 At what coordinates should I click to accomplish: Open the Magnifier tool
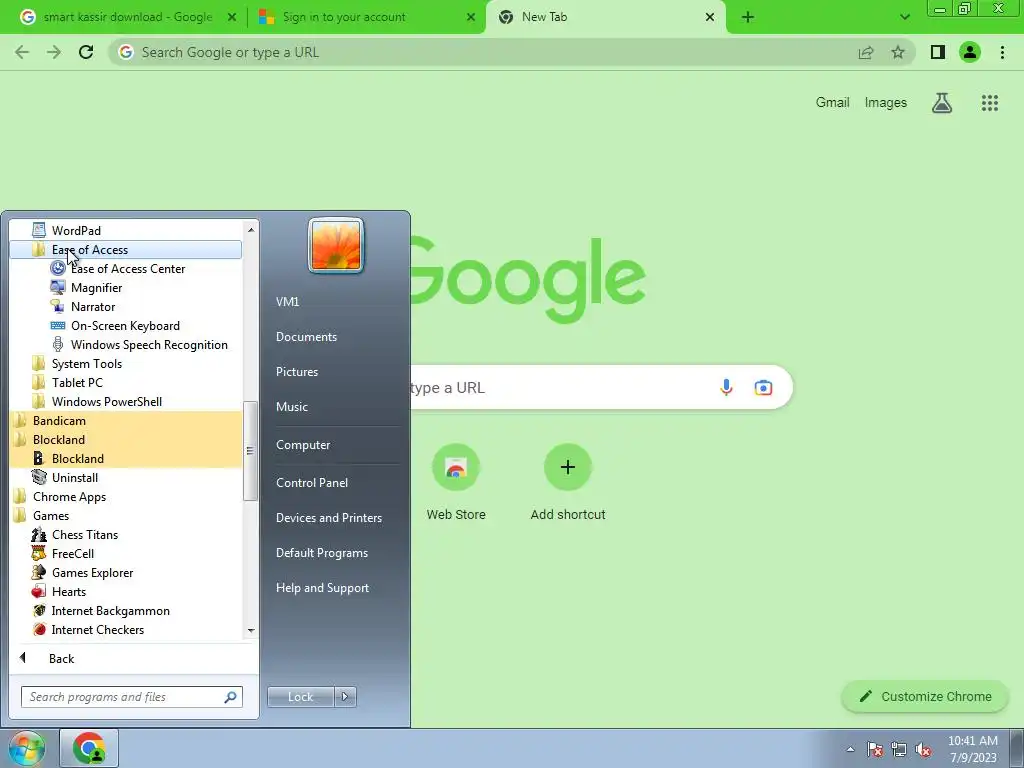click(96, 287)
